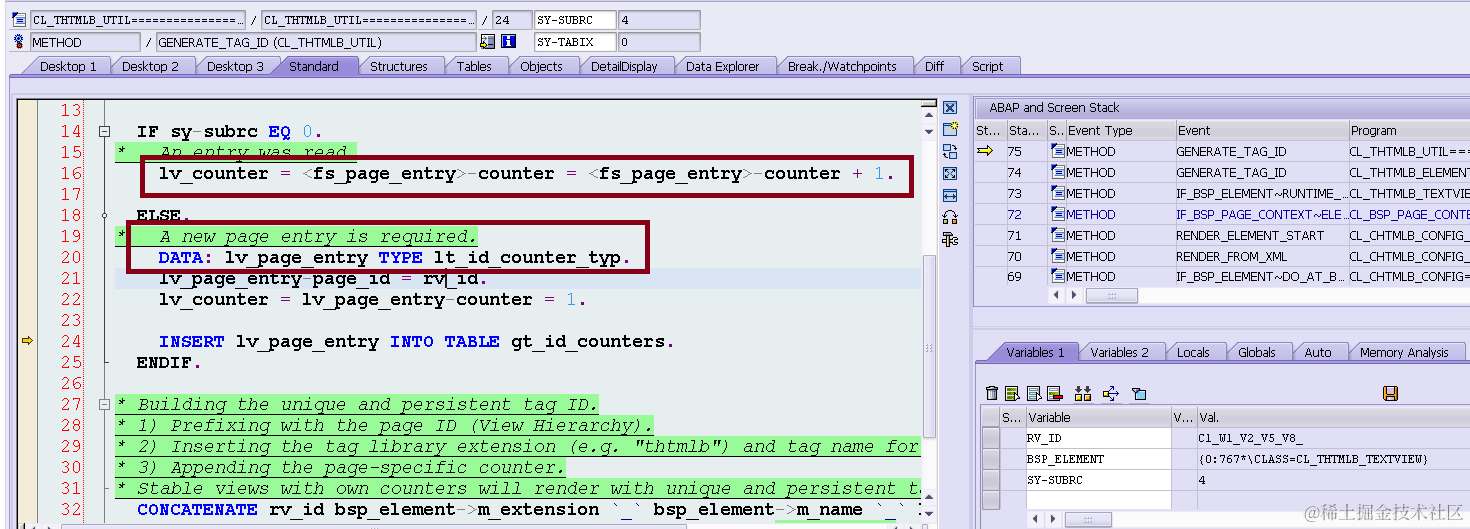Collapse the IF block at line 14
This screenshot has width=1470, height=529.
pyautogui.click(x=103, y=131)
